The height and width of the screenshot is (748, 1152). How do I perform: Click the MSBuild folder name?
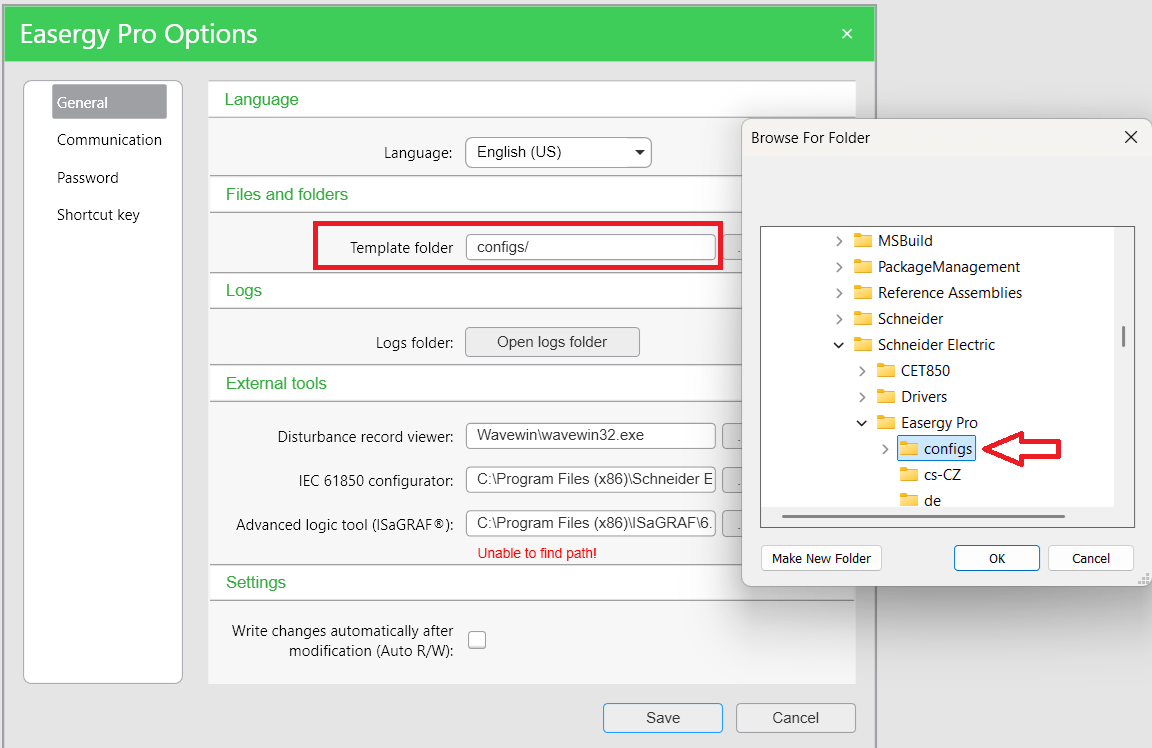[x=905, y=241]
